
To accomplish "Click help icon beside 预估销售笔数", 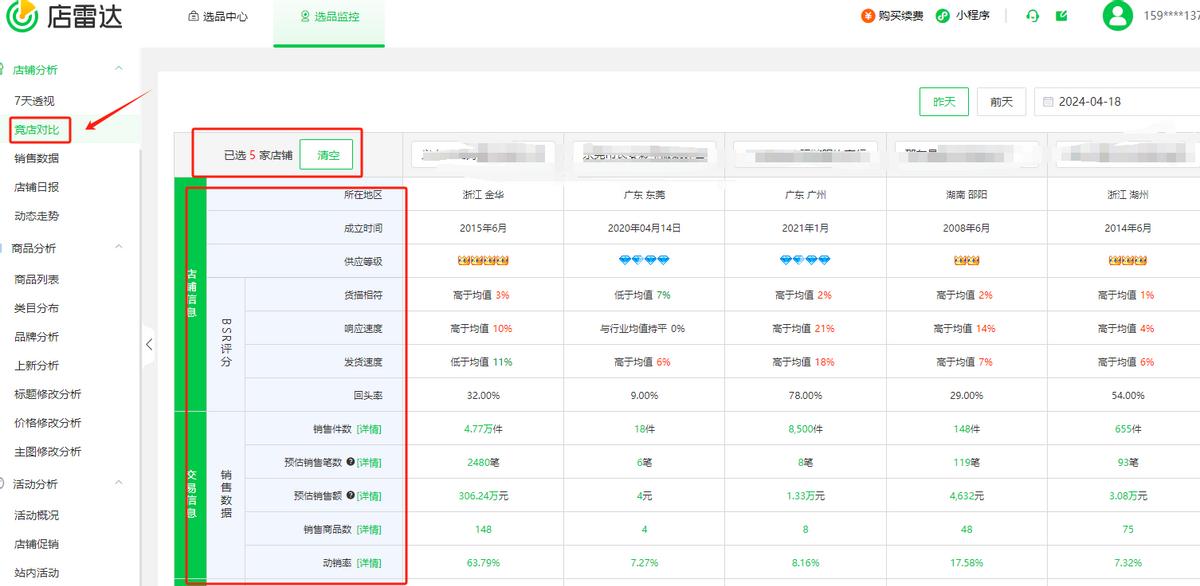I will (x=350, y=462).
